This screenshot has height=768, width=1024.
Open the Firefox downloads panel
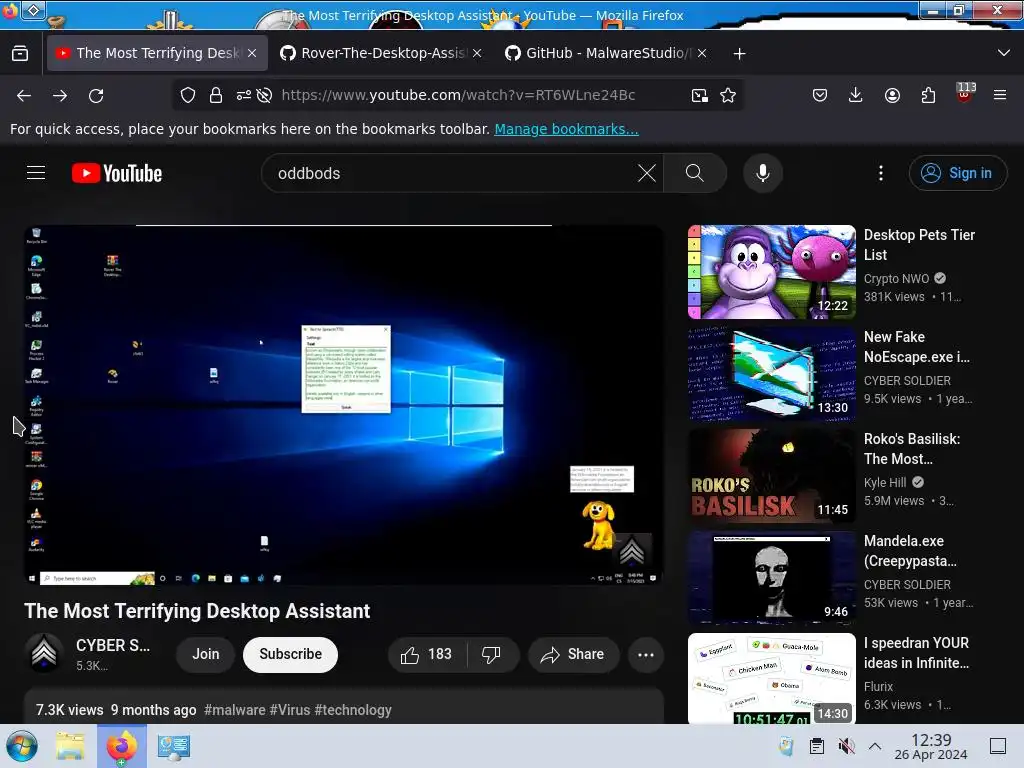coord(856,95)
